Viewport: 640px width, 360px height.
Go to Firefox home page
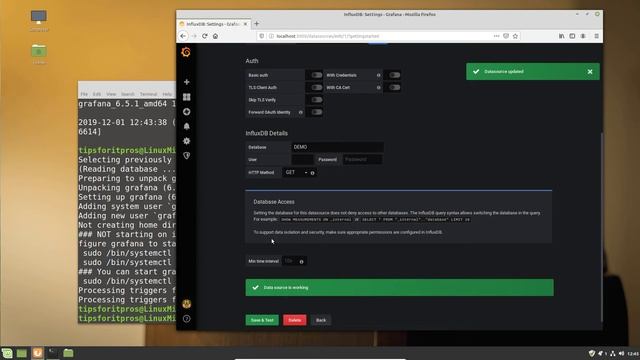216,36
